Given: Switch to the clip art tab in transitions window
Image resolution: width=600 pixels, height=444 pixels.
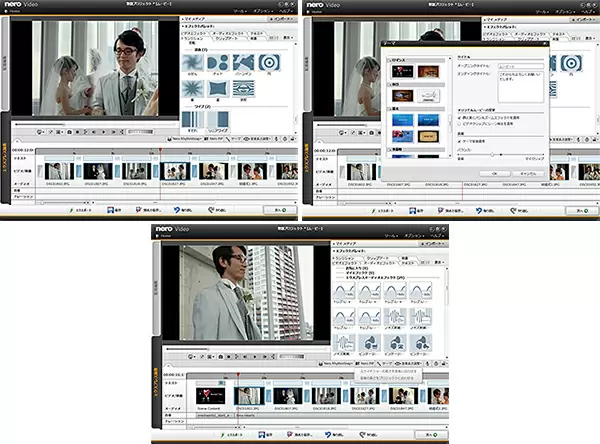Looking at the screenshot, I should [226, 38].
